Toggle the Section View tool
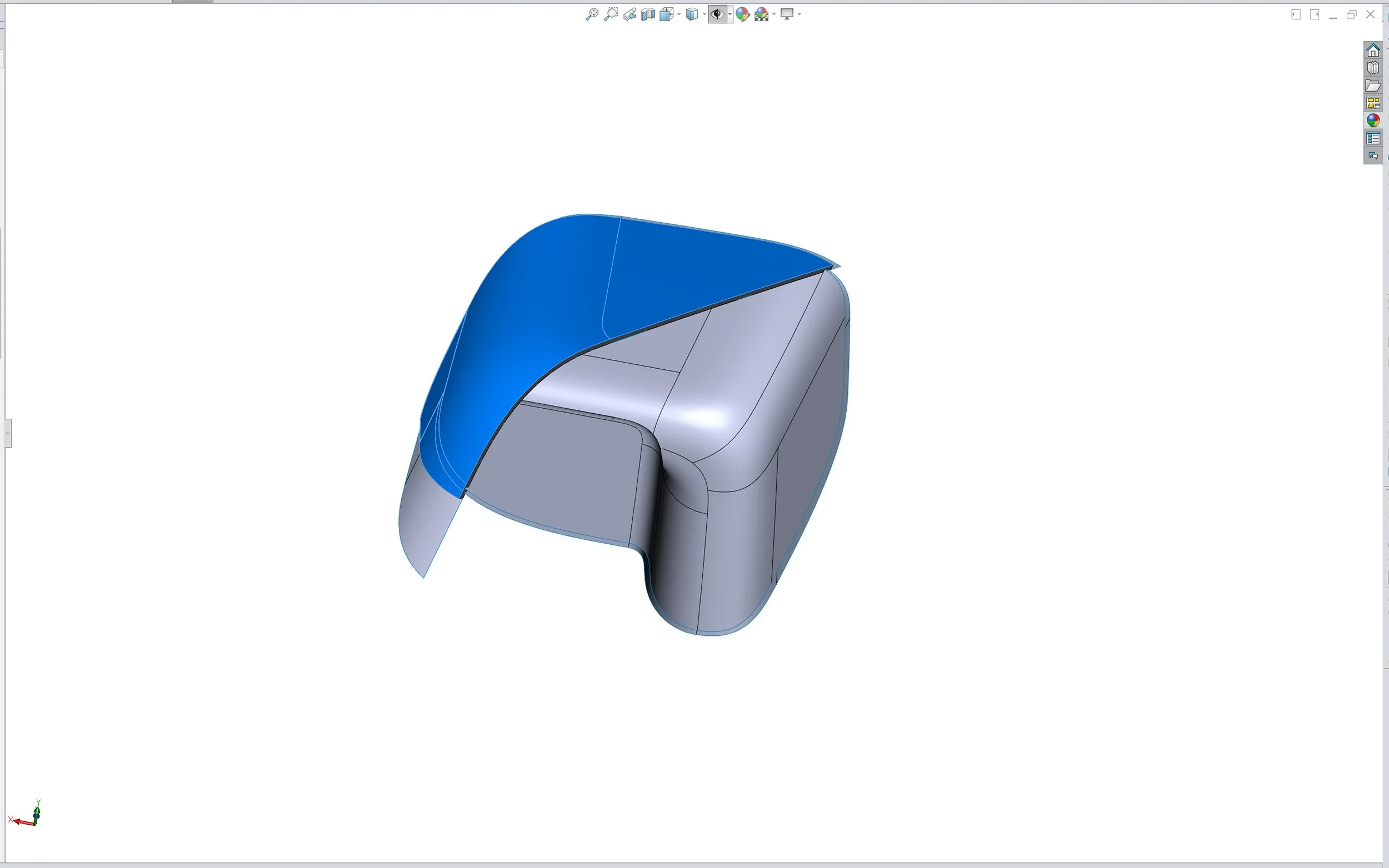Viewport: 1389px width, 868px height. click(x=648, y=14)
